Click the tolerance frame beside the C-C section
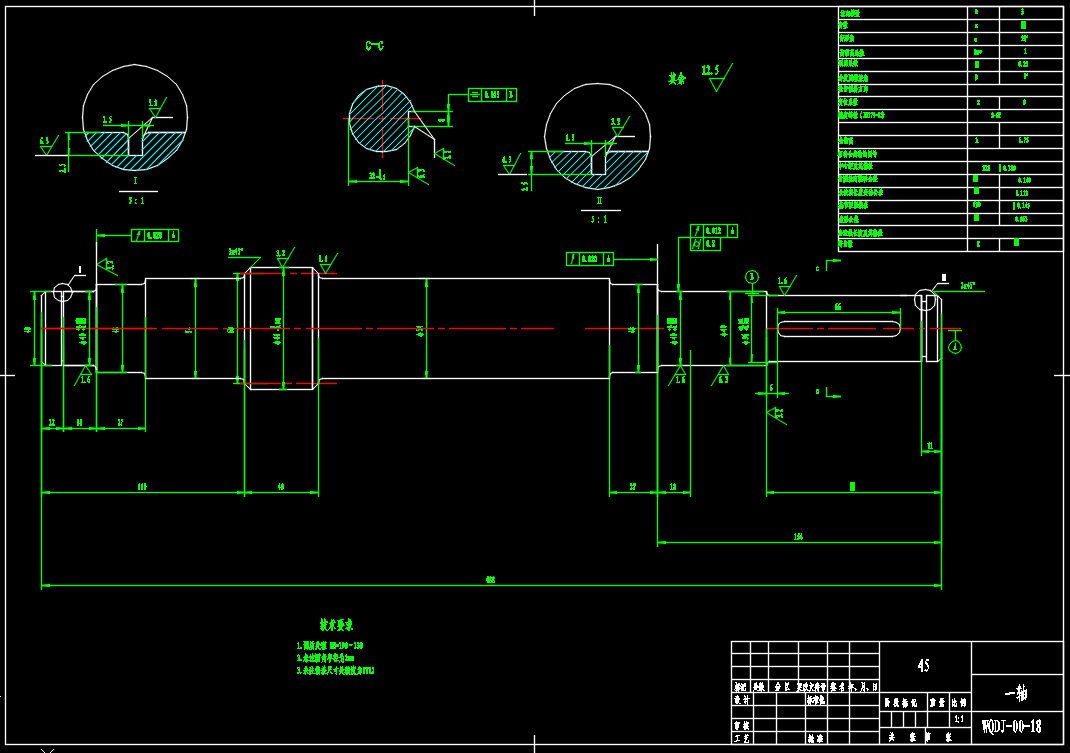 click(493, 95)
